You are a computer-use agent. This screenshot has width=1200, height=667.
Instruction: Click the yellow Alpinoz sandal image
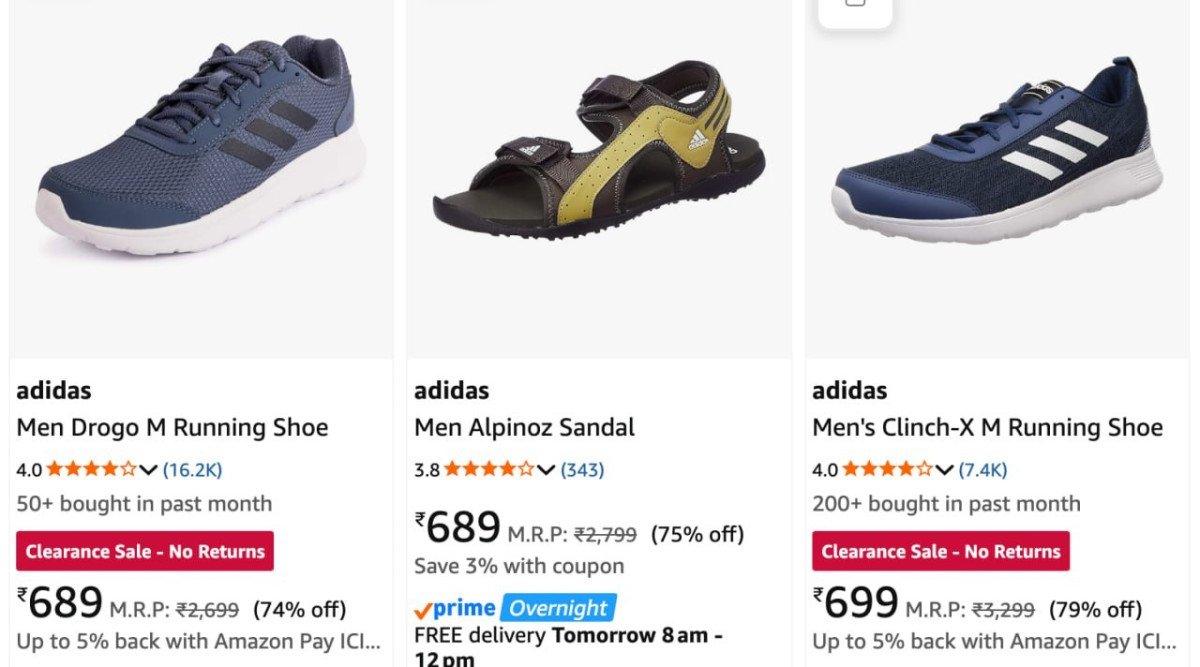599,150
